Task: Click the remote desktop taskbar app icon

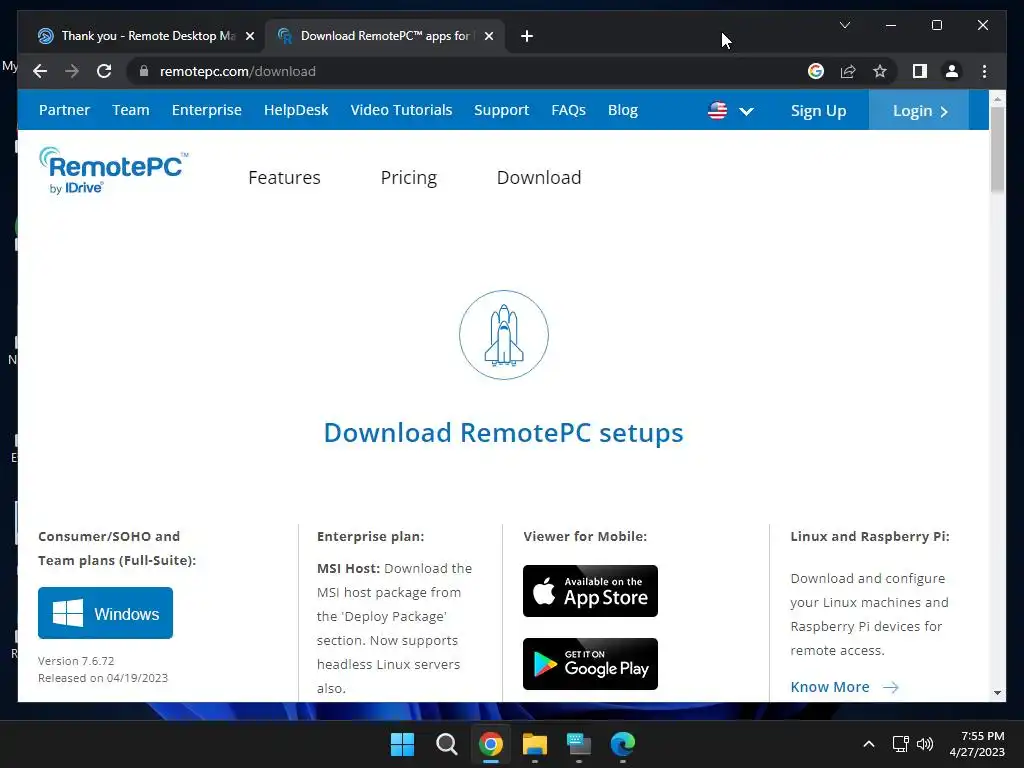Action: [x=579, y=744]
